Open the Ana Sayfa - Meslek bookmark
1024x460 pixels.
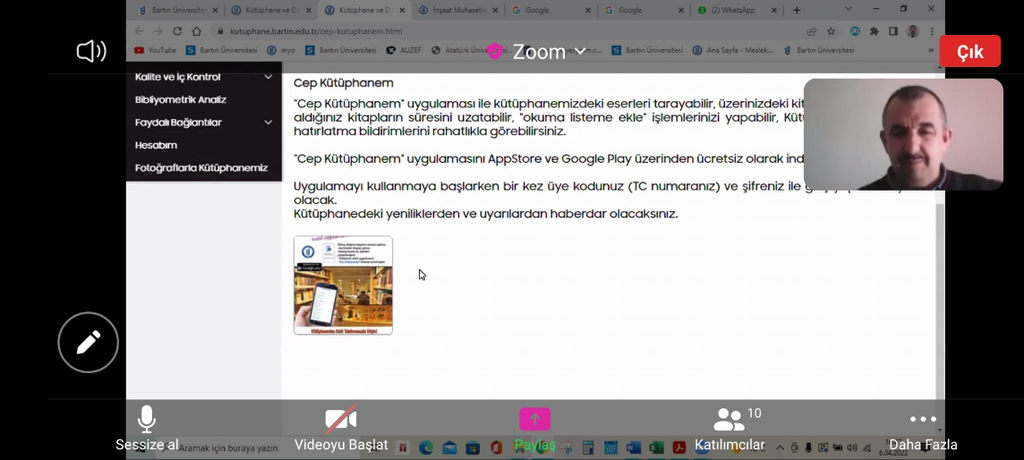pos(733,50)
